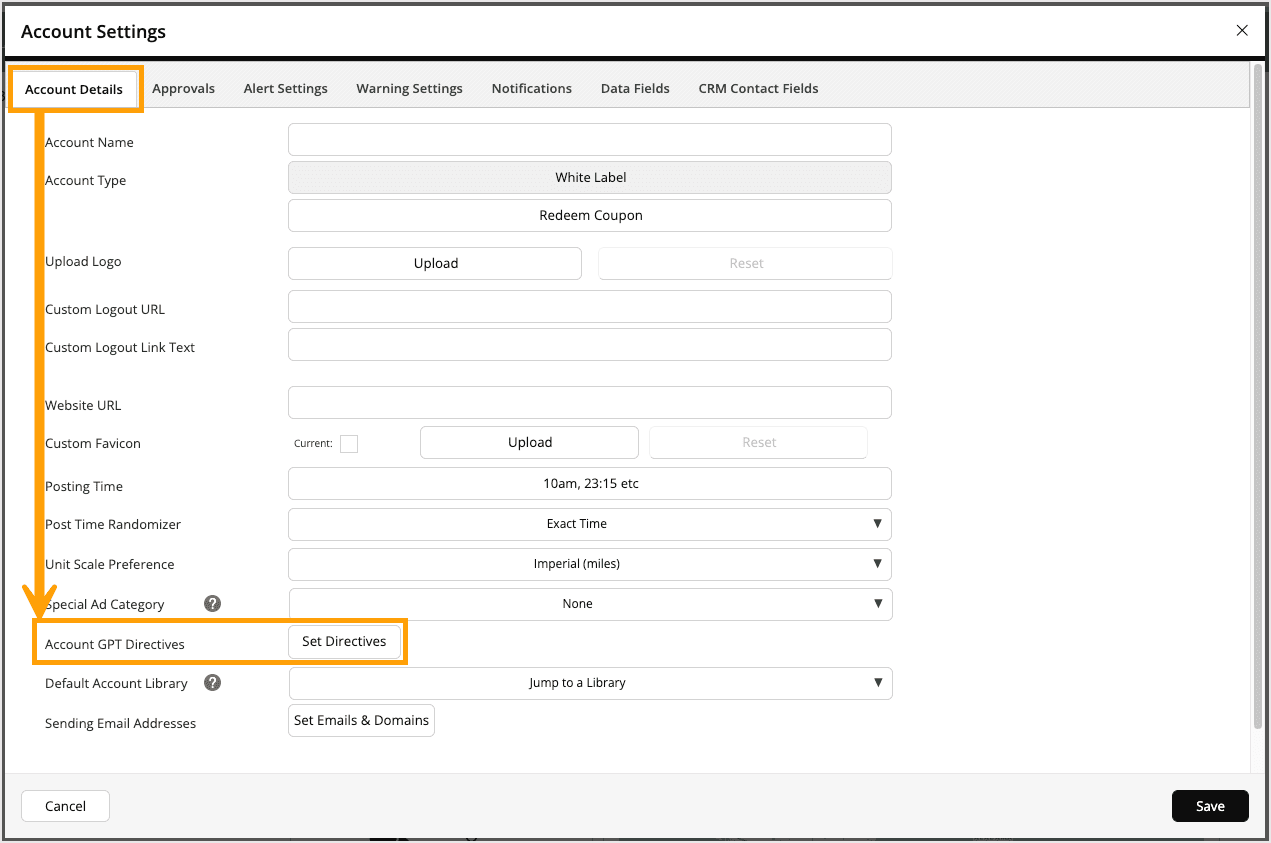The height and width of the screenshot is (843, 1271).
Task: Select the Notifications tab
Action: tap(531, 88)
